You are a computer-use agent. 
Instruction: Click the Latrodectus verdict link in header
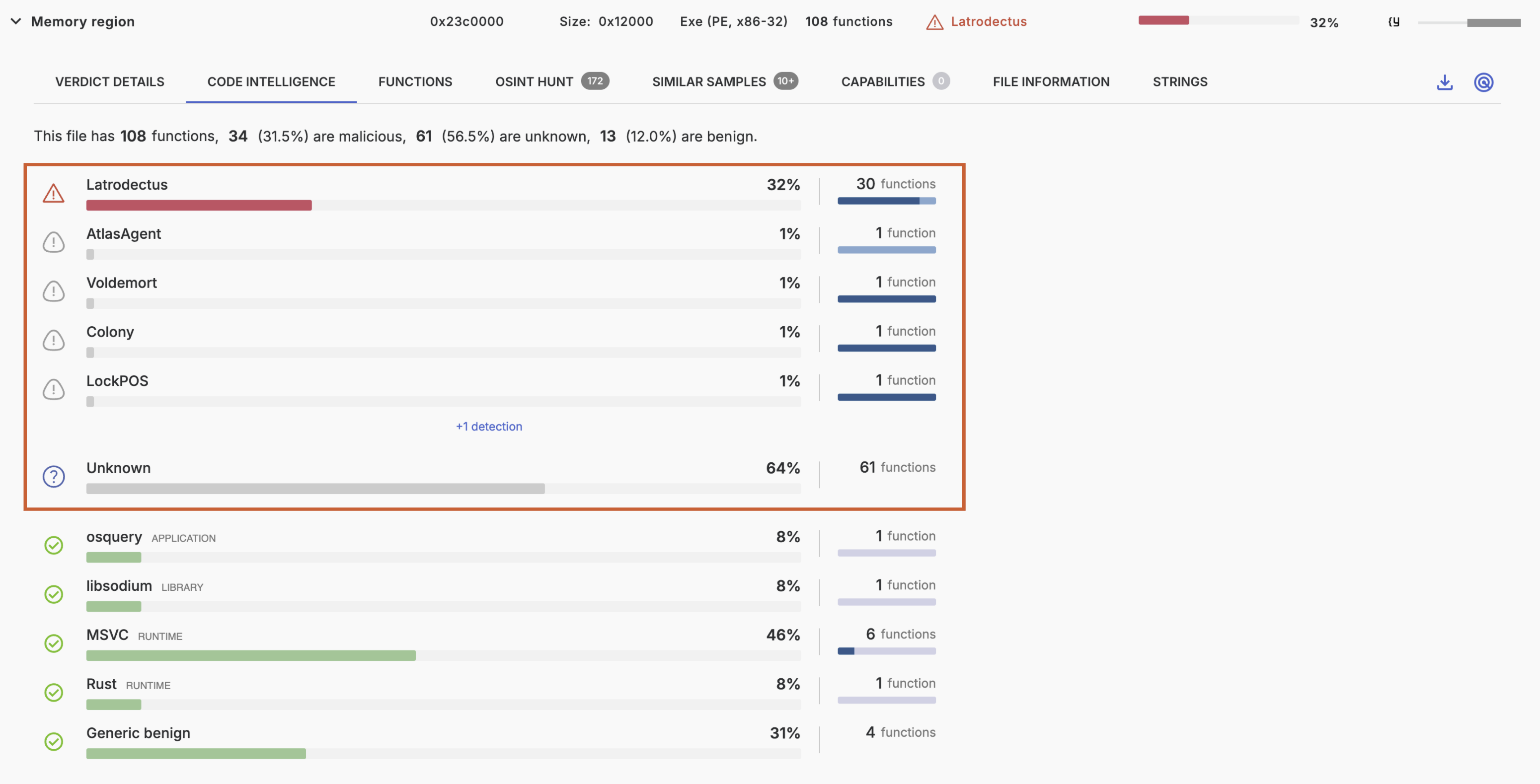click(988, 21)
